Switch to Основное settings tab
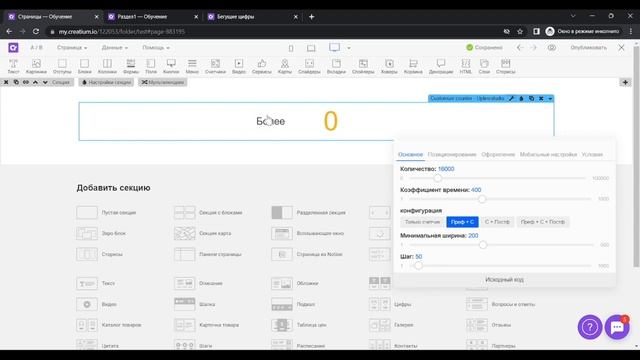The height and width of the screenshot is (360, 640). point(410,154)
